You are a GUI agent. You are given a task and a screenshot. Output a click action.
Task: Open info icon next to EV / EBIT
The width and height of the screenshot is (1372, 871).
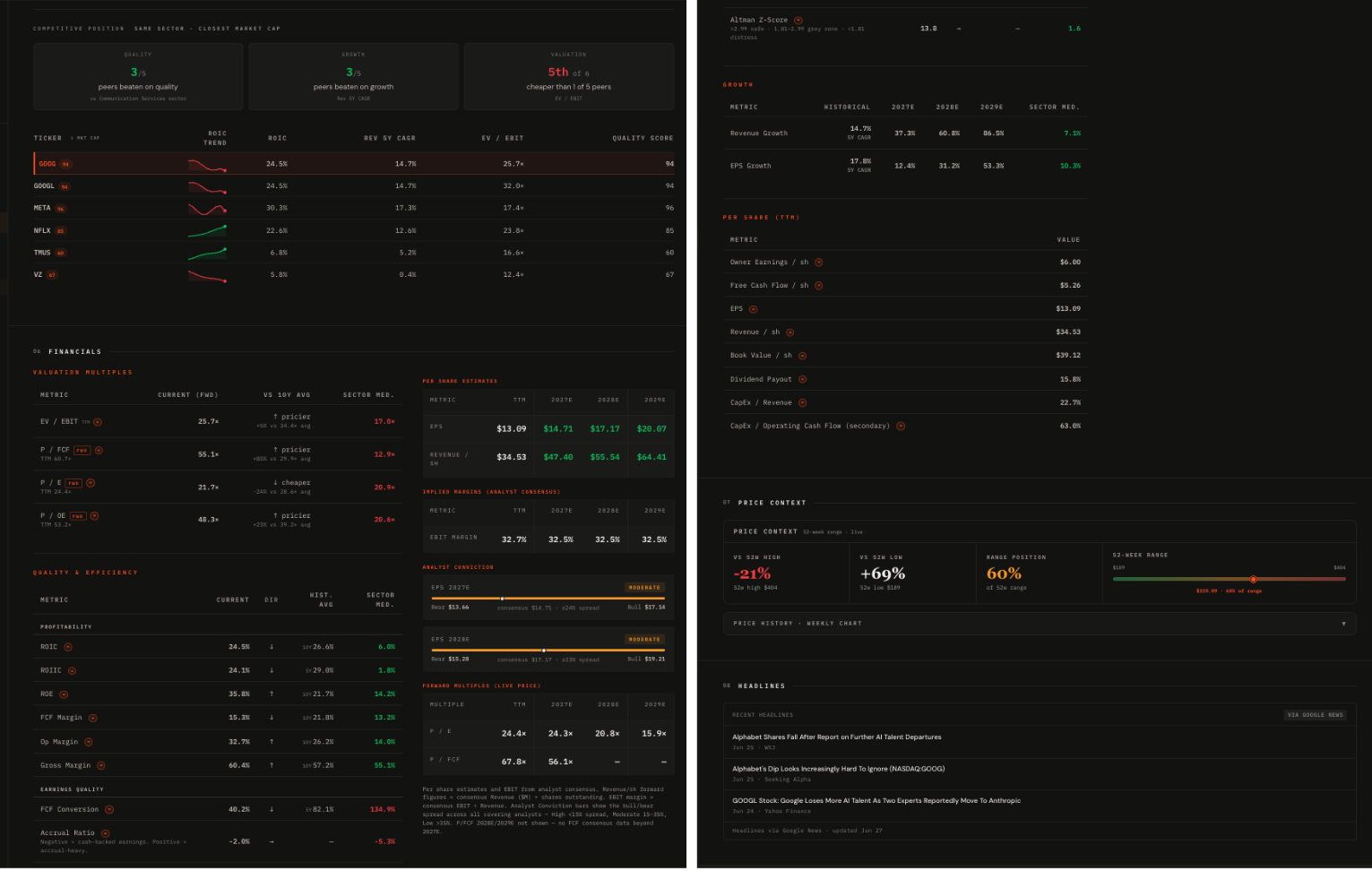click(x=98, y=422)
